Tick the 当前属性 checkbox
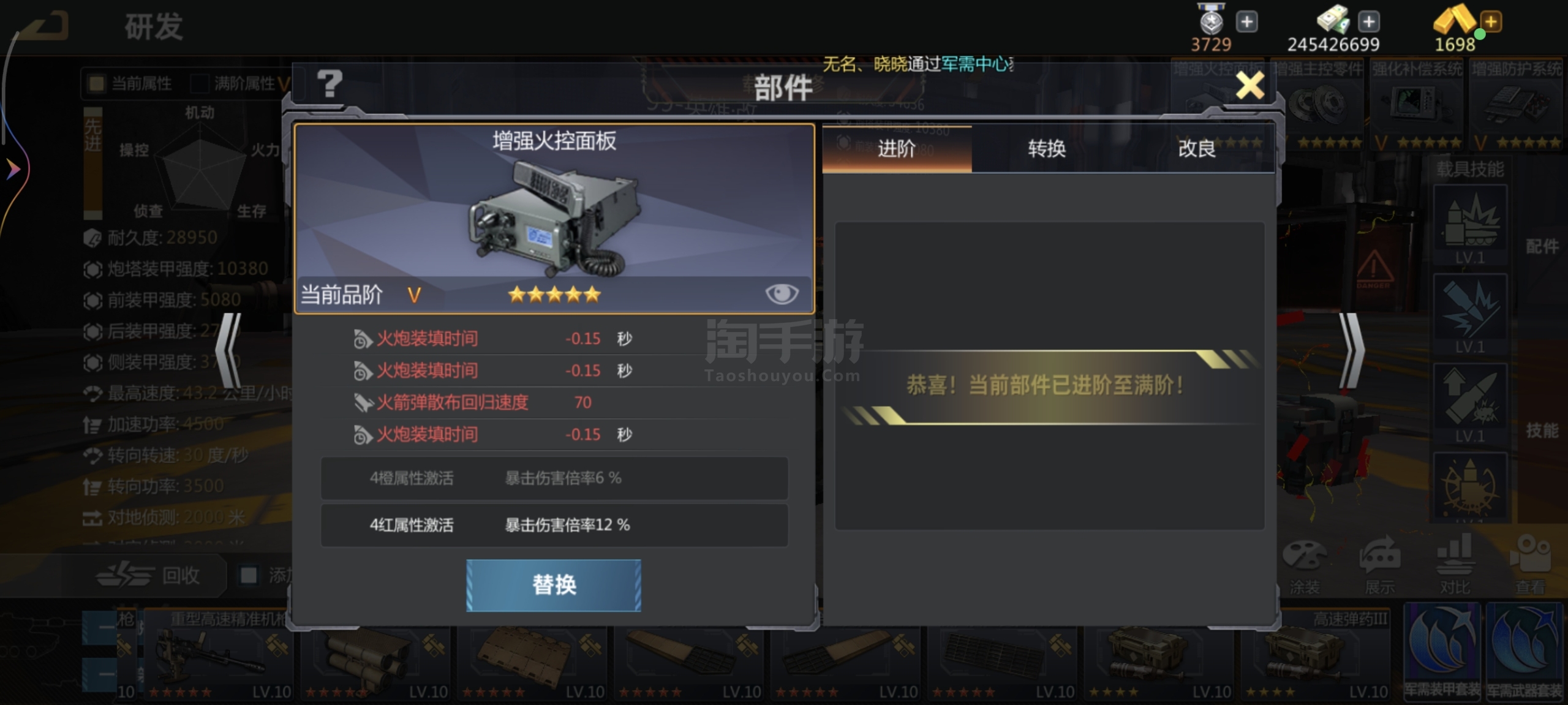This screenshot has width=1568, height=705. pyautogui.click(x=96, y=84)
